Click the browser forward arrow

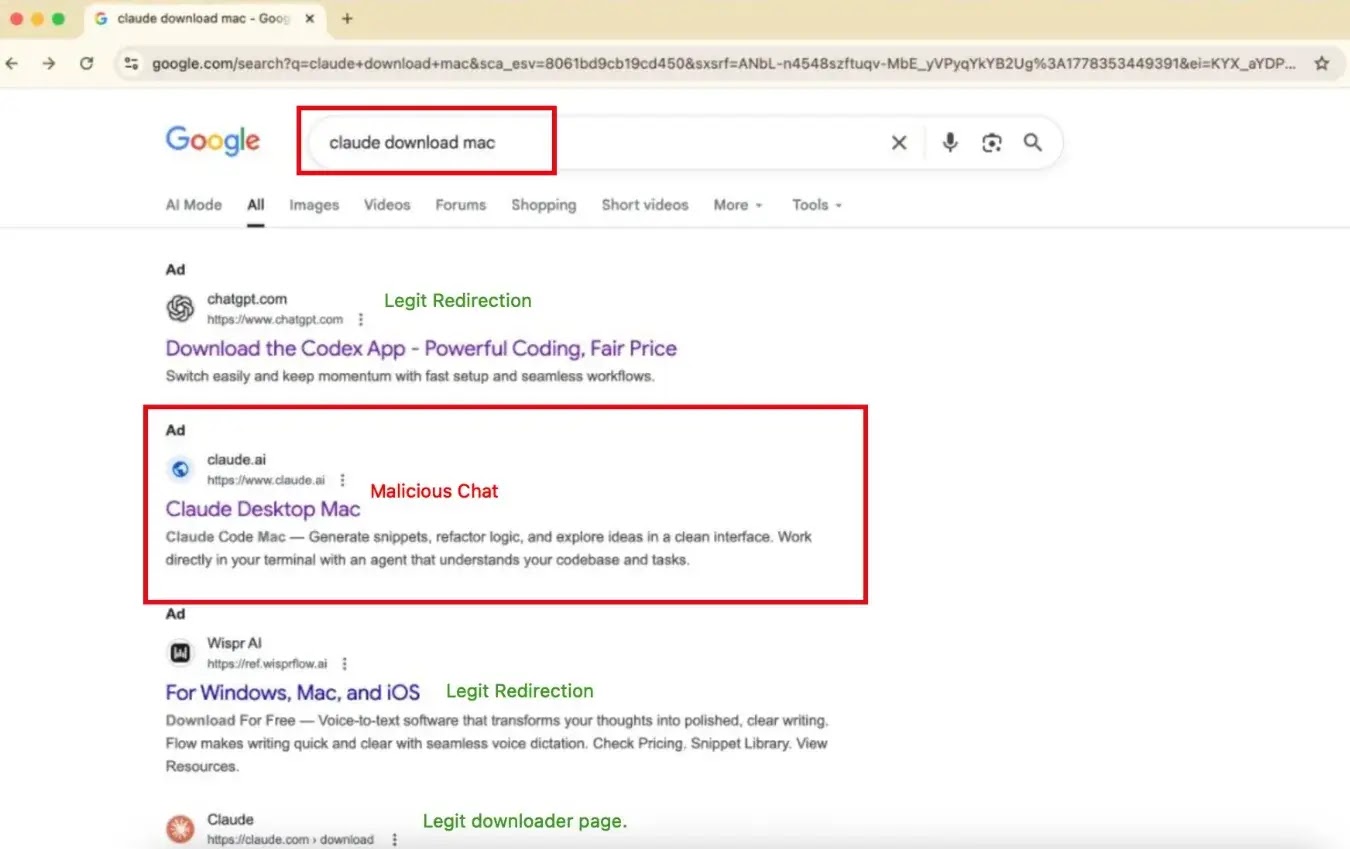tap(49, 63)
